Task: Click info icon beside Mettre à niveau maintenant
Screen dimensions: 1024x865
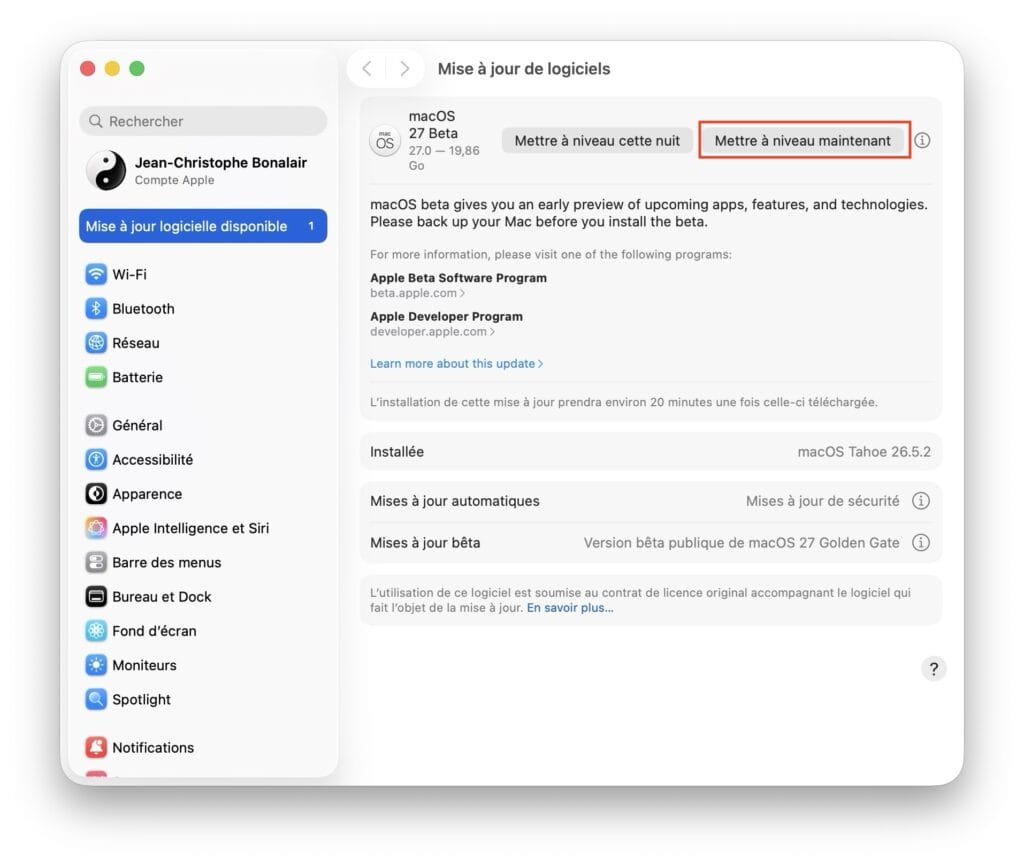Action: (922, 140)
